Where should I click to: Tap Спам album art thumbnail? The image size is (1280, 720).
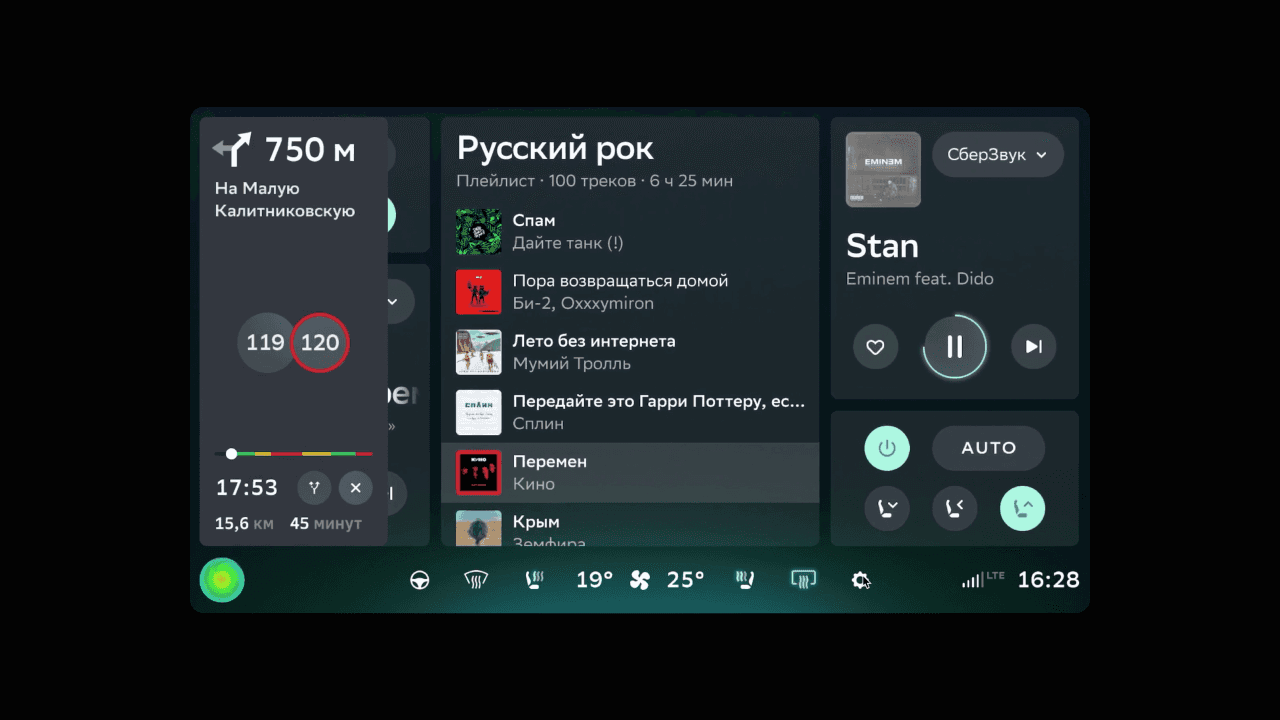pyautogui.click(x=479, y=231)
